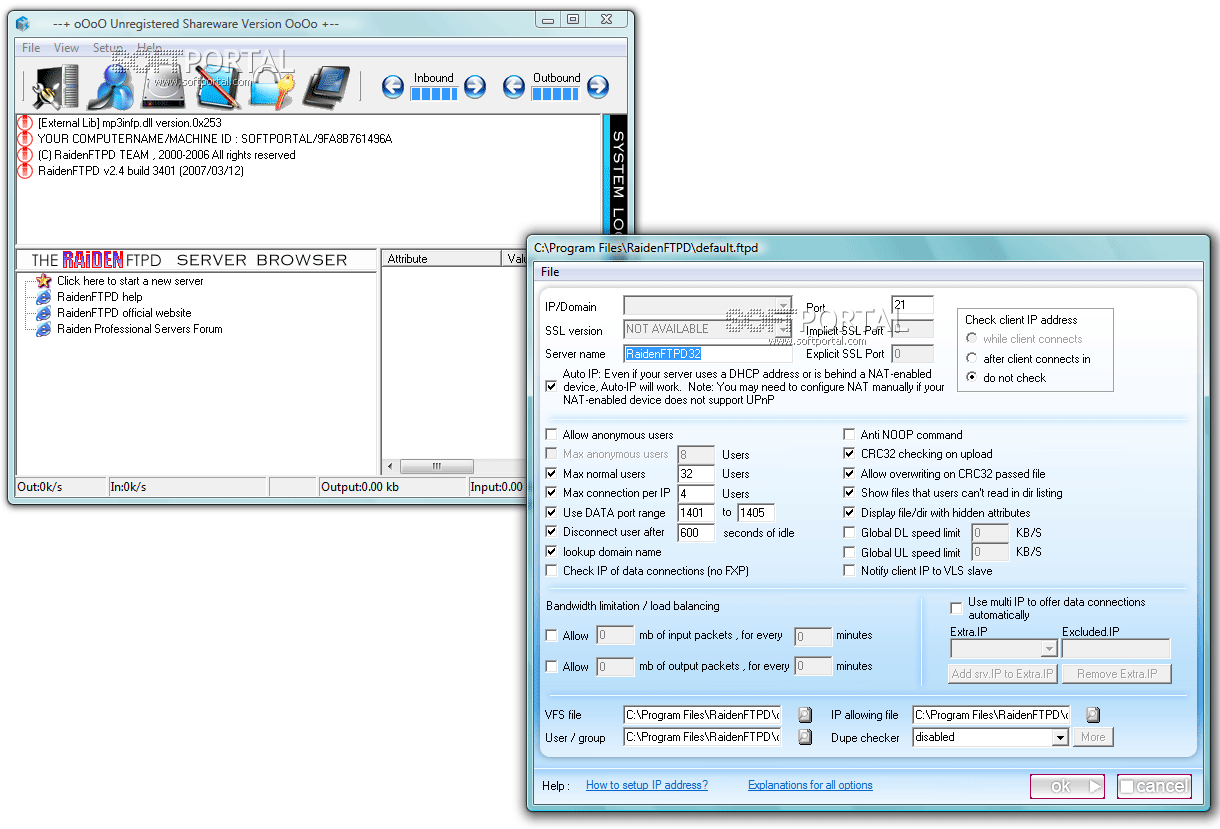Enable Use multi IP for data connections
This screenshot has height=829, width=1220.
[x=956, y=608]
